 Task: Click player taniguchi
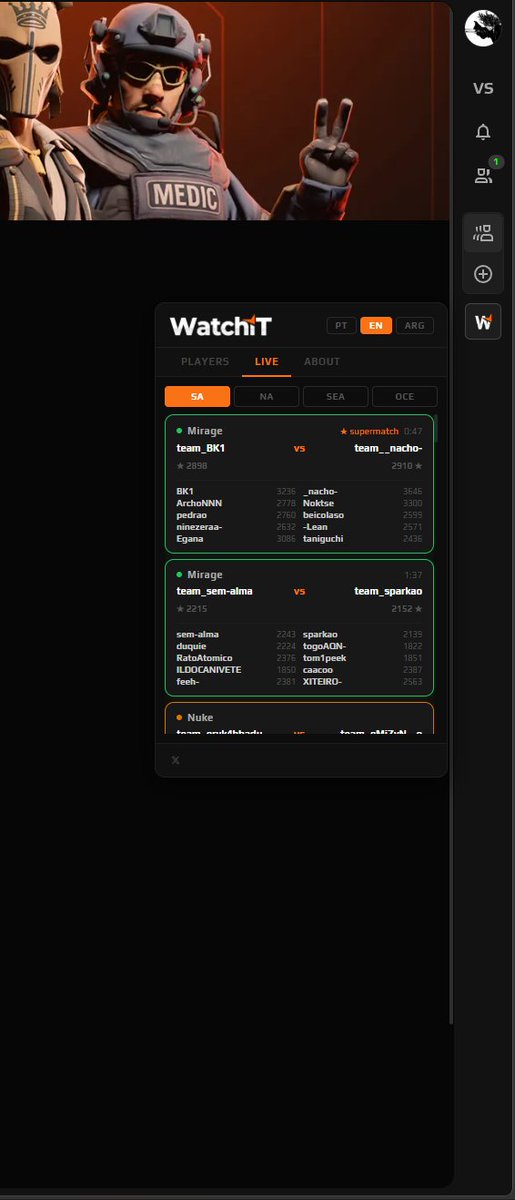[x=322, y=539]
